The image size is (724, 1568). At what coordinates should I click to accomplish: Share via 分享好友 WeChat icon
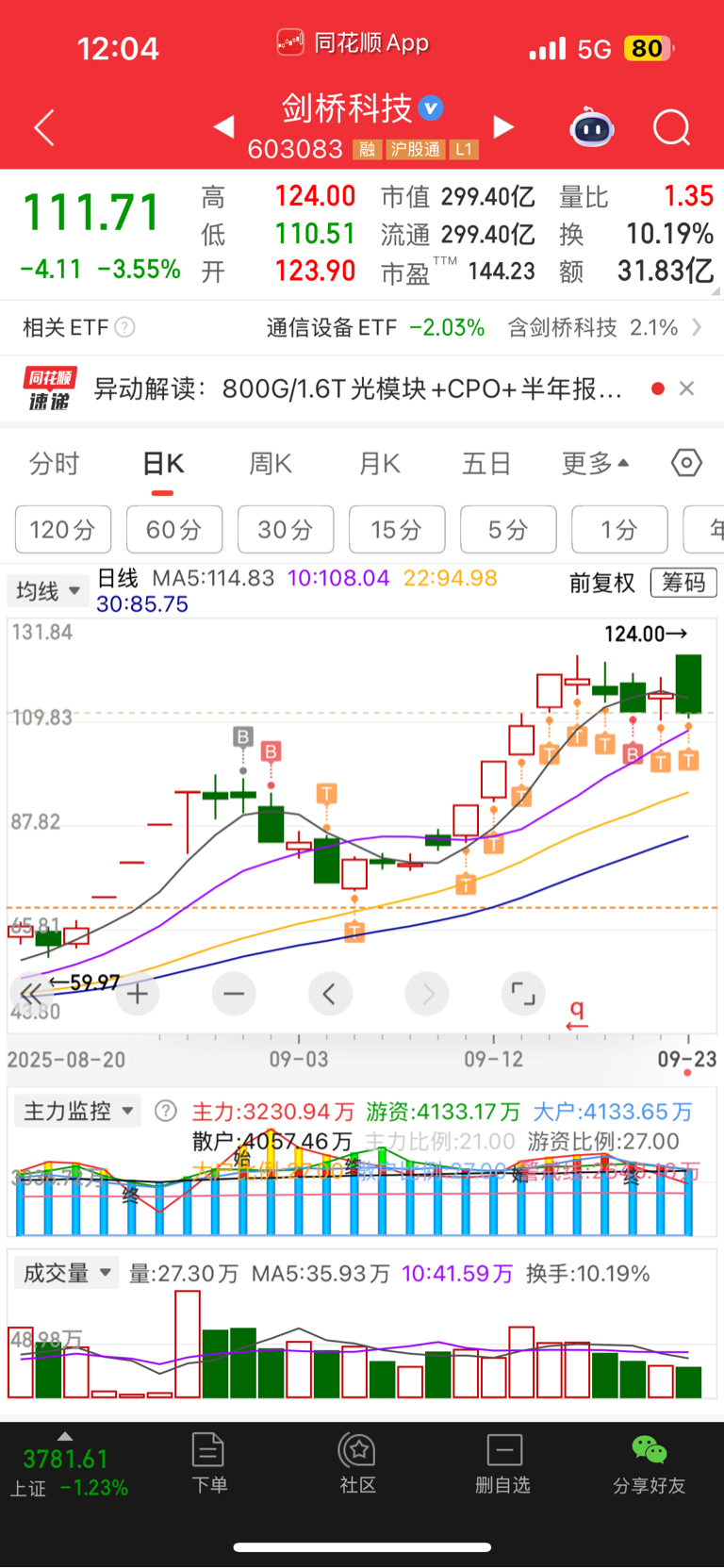pos(649,1463)
